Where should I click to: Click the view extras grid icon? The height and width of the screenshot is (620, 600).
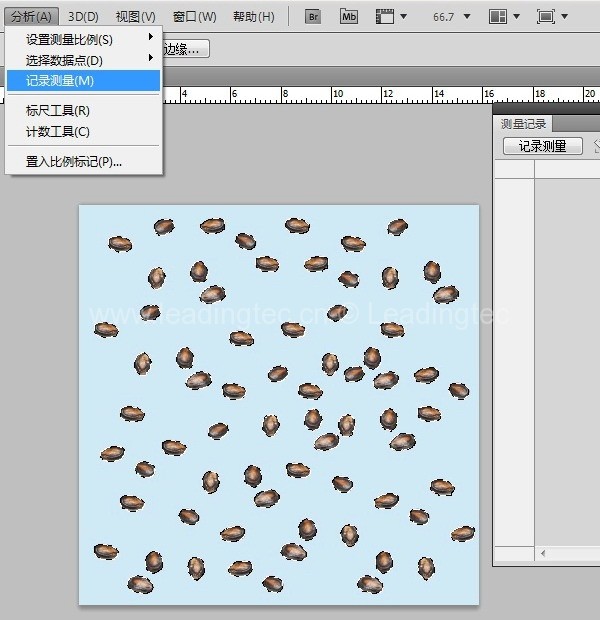pos(389,17)
